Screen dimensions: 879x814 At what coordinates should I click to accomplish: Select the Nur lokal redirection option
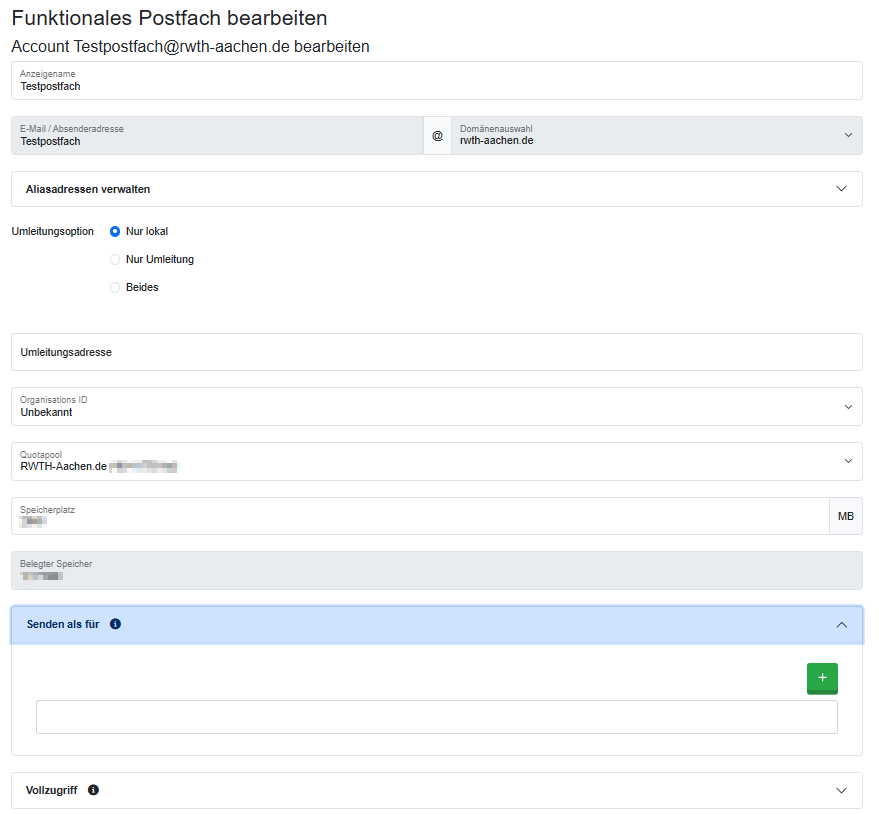pyautogui.click(x=115, y=231)
